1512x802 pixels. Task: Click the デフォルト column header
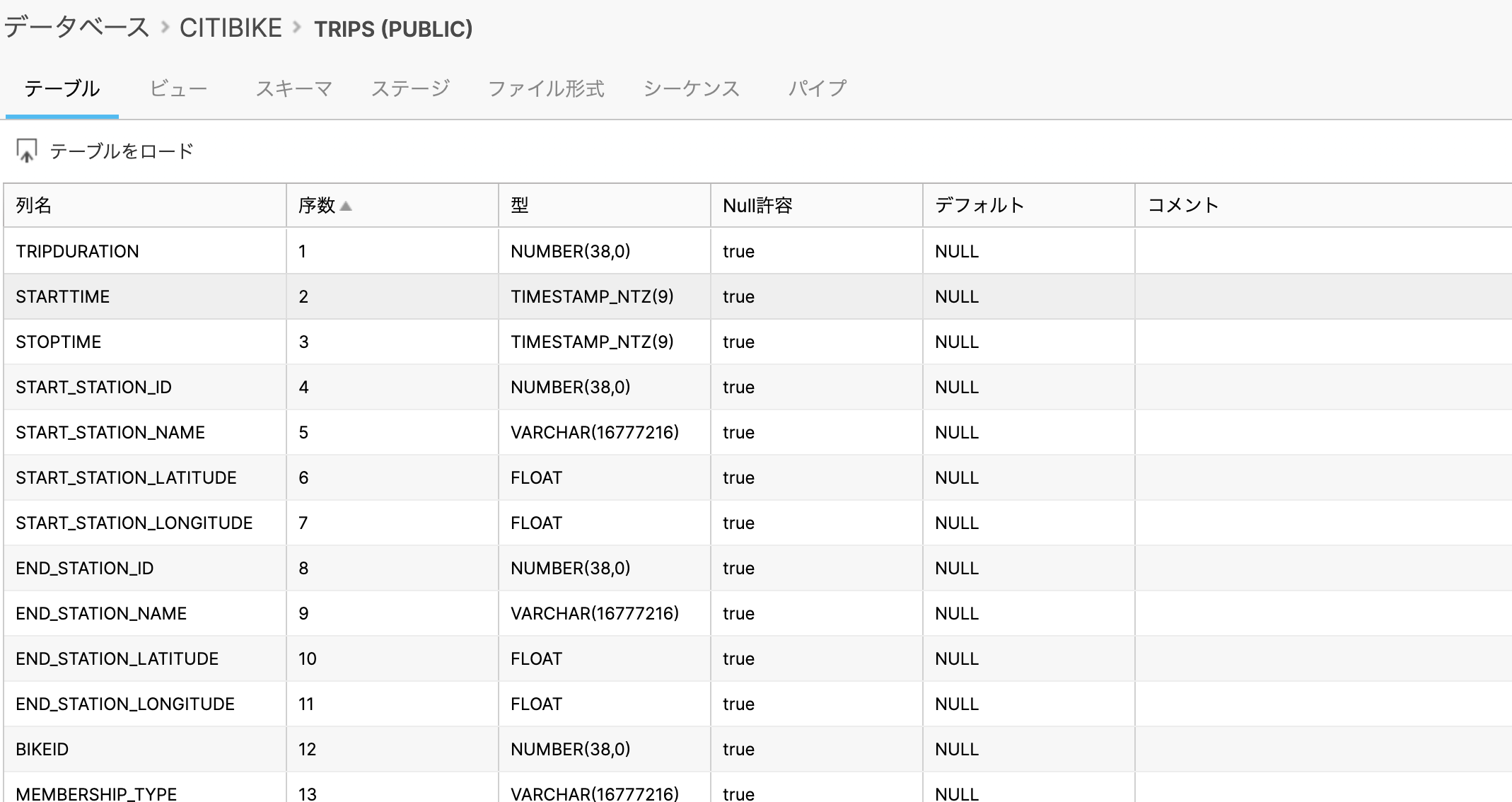pyautogui.click(x=979, y=205)
